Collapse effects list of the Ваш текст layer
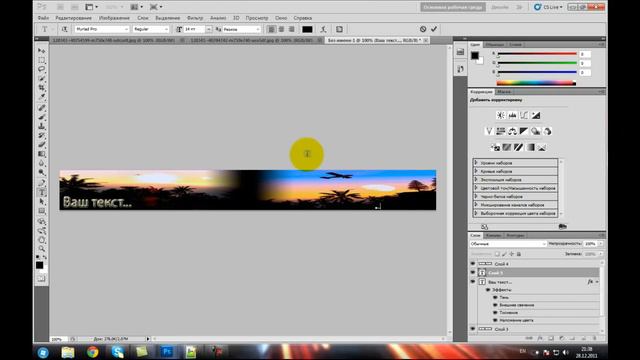Viewport: 640px width, 360px height. pos(597,282)
